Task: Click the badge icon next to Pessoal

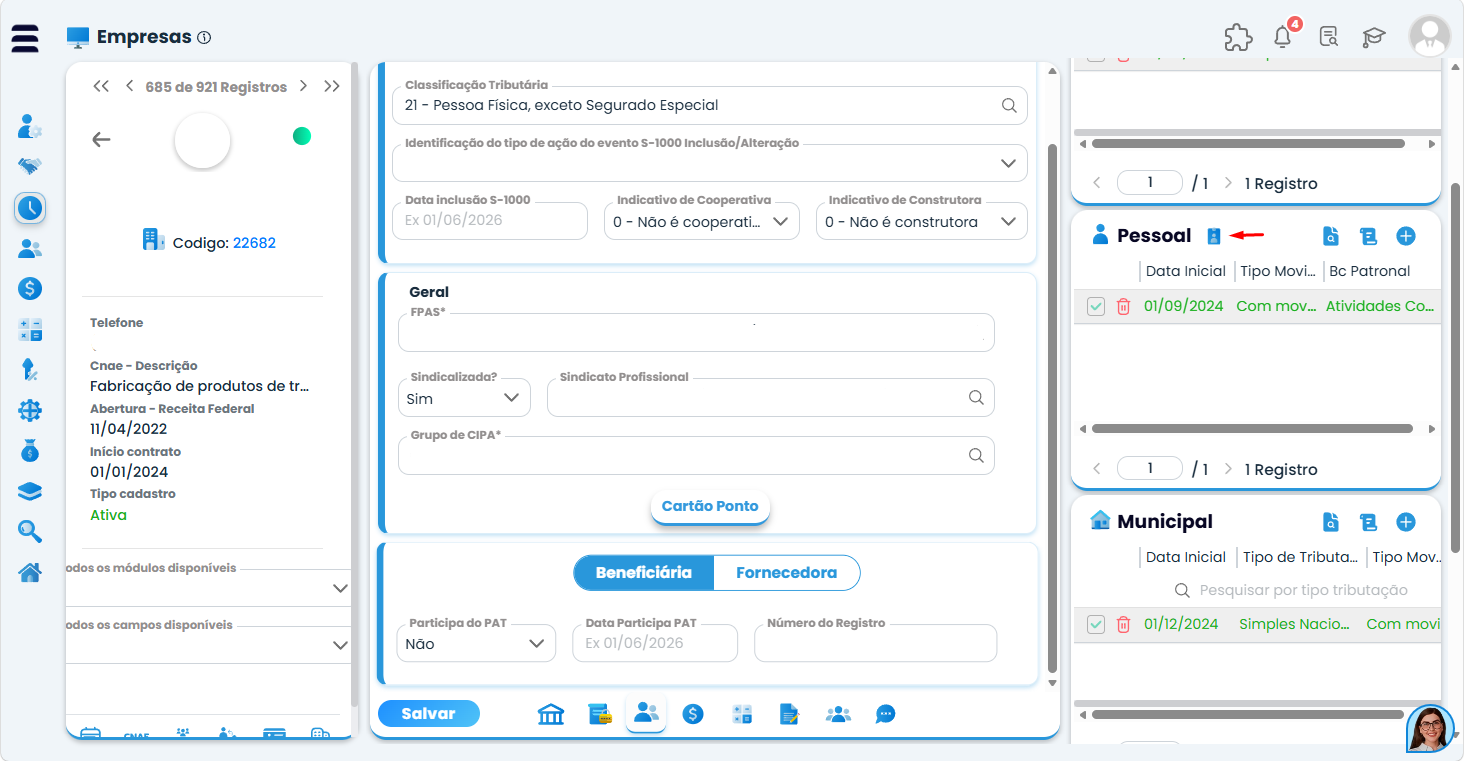Action: [x=1213, y=236]
